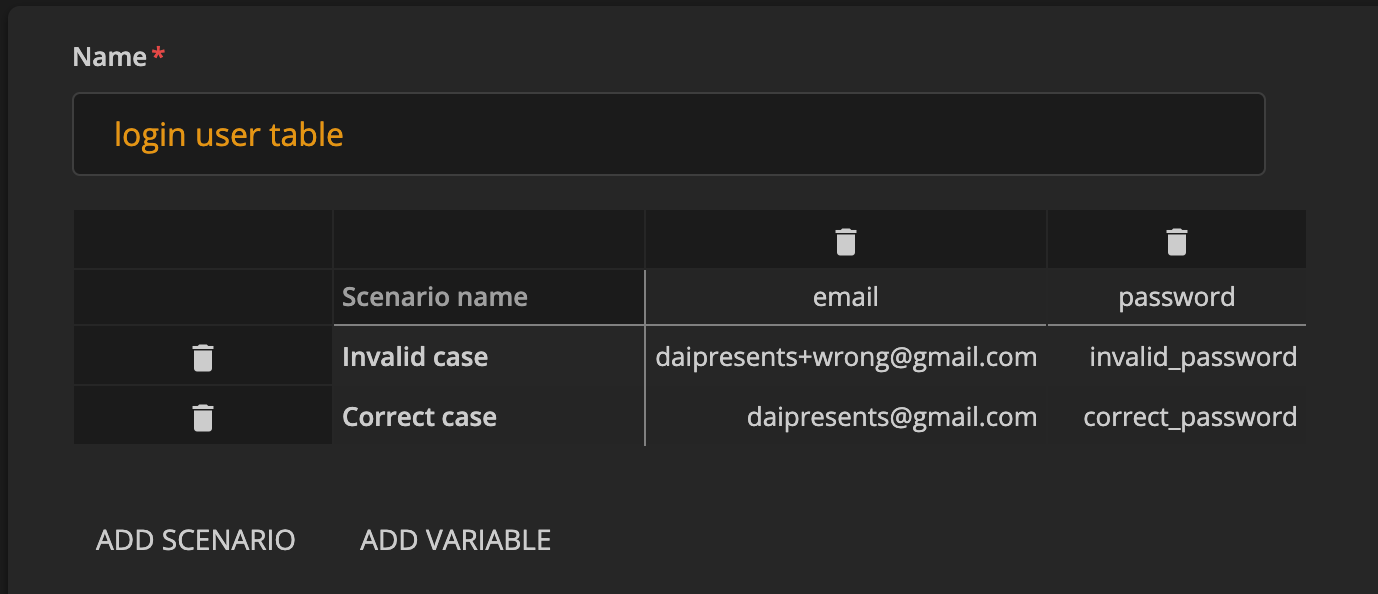The height and width of the screenshot is (594, 1378).
Task: Select the Scenario name header cell
Action: [x=488, y=297]
